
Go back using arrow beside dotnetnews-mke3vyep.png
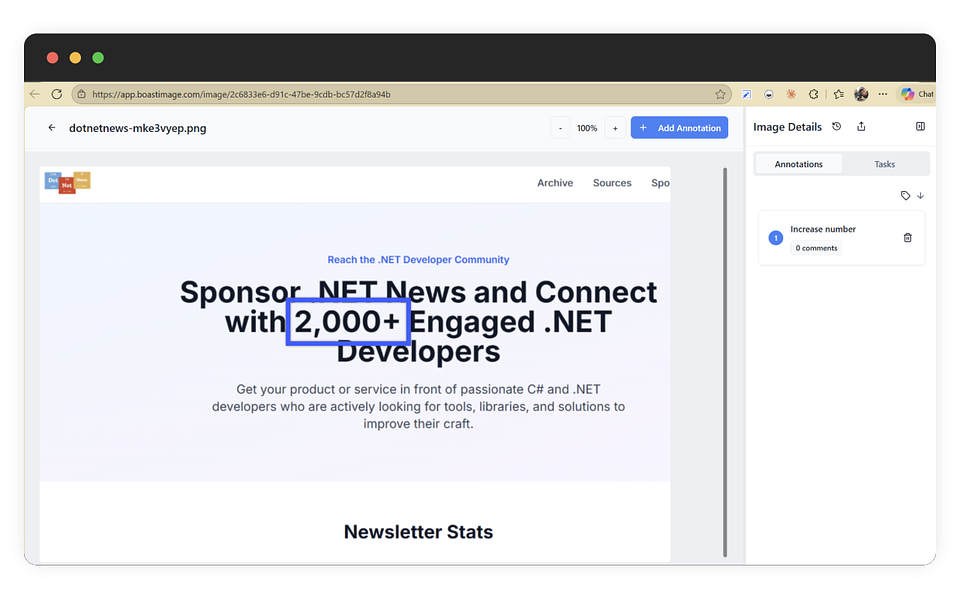[52, 128]
